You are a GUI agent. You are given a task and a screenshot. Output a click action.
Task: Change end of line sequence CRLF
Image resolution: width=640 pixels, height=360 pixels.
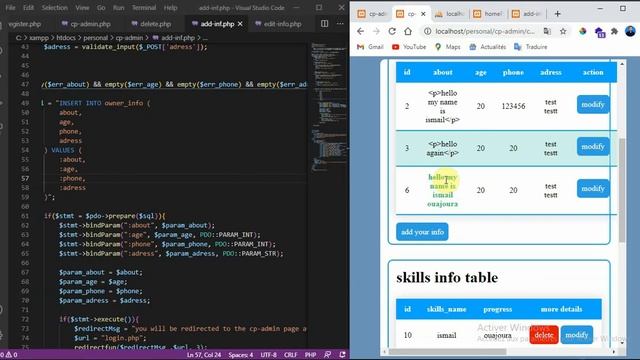291,355
